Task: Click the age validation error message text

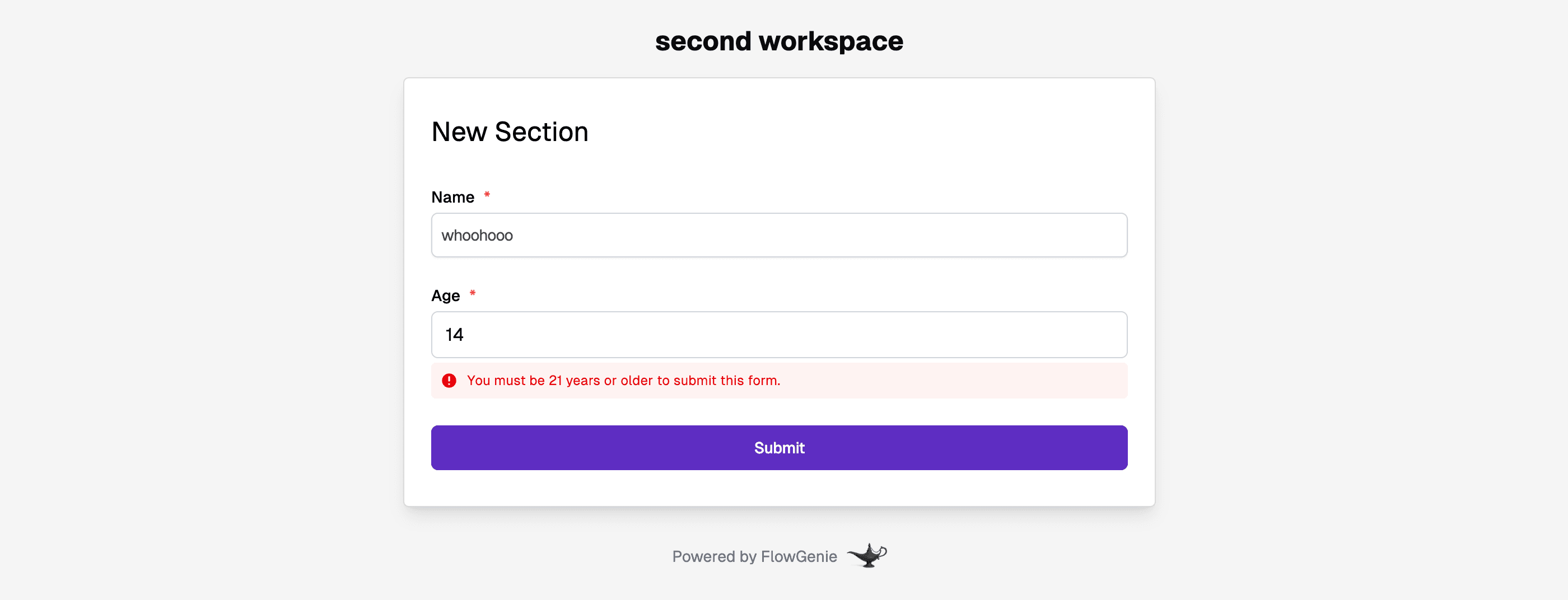Action: pyautogui.click(x=623, y=381)
